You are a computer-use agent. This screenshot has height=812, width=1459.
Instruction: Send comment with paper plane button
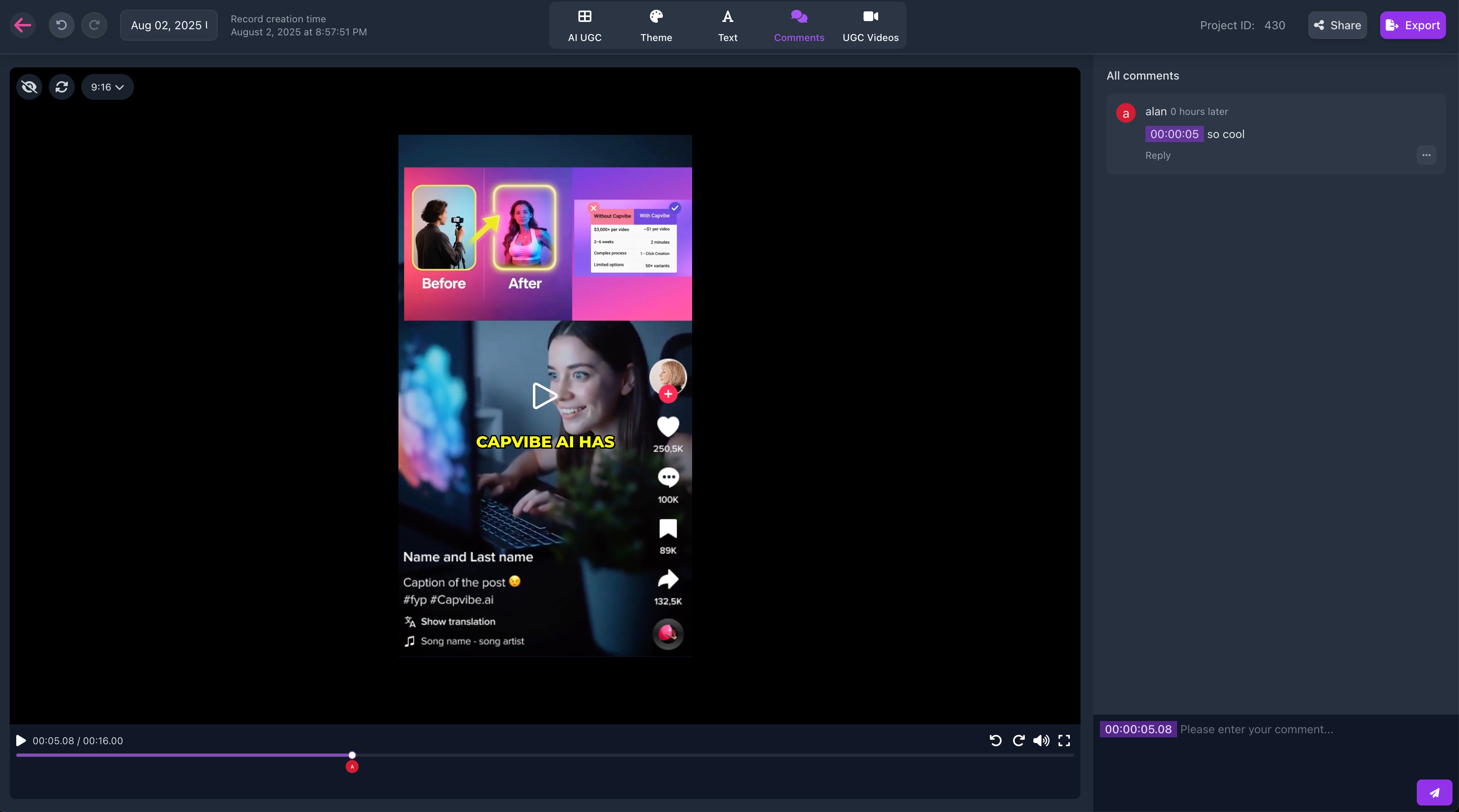pos(1433,792)
